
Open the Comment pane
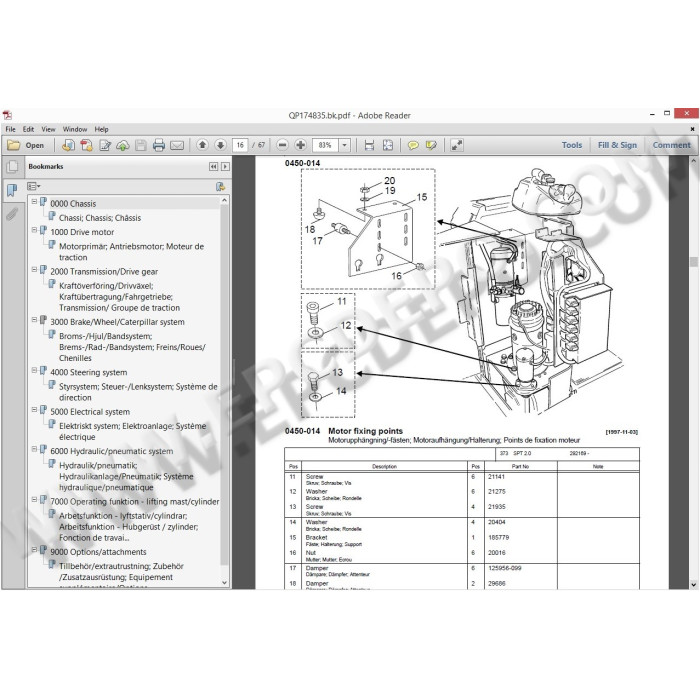pyautogui.click(x=671, y=145)
